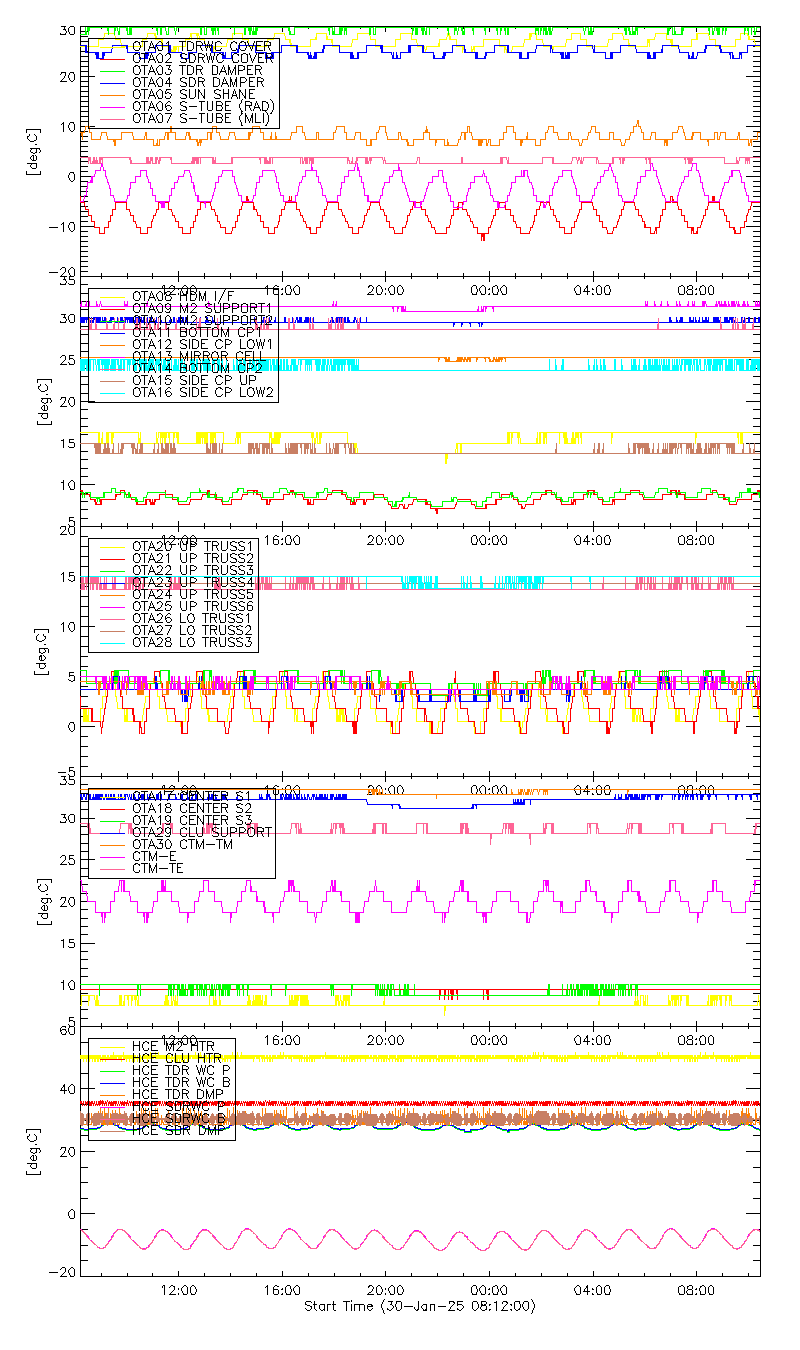800x1350 pixels.
Task: Click the OTA13 MIRROR CELL legend label
Action: point(197,356)
